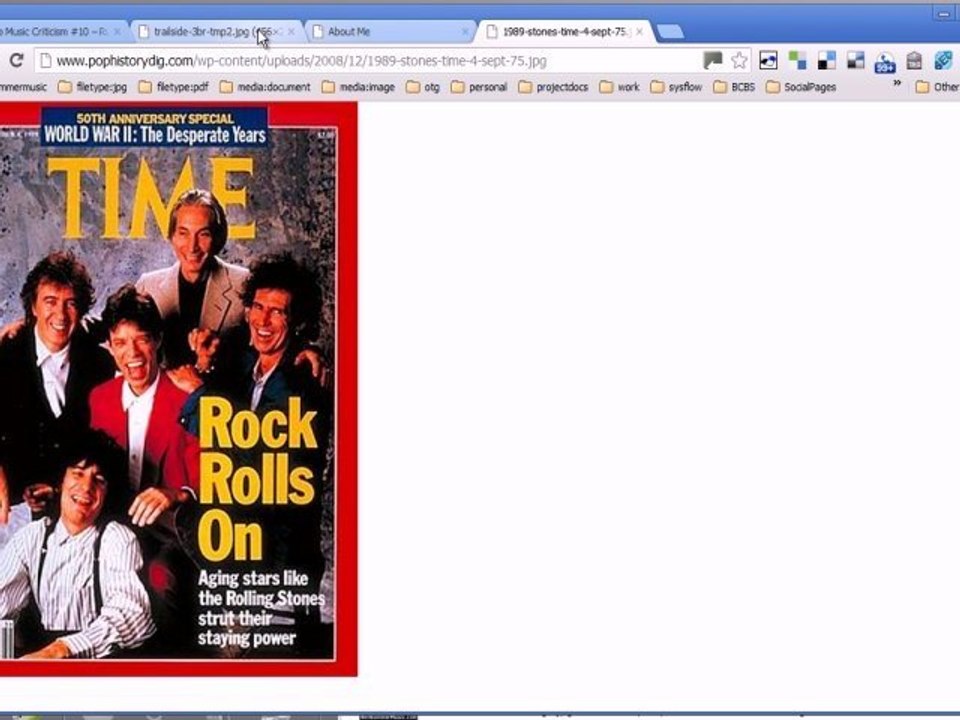Open the BCBS bookmark folder
Viewport: 960px width, 720px height.
tap(735, 87)
